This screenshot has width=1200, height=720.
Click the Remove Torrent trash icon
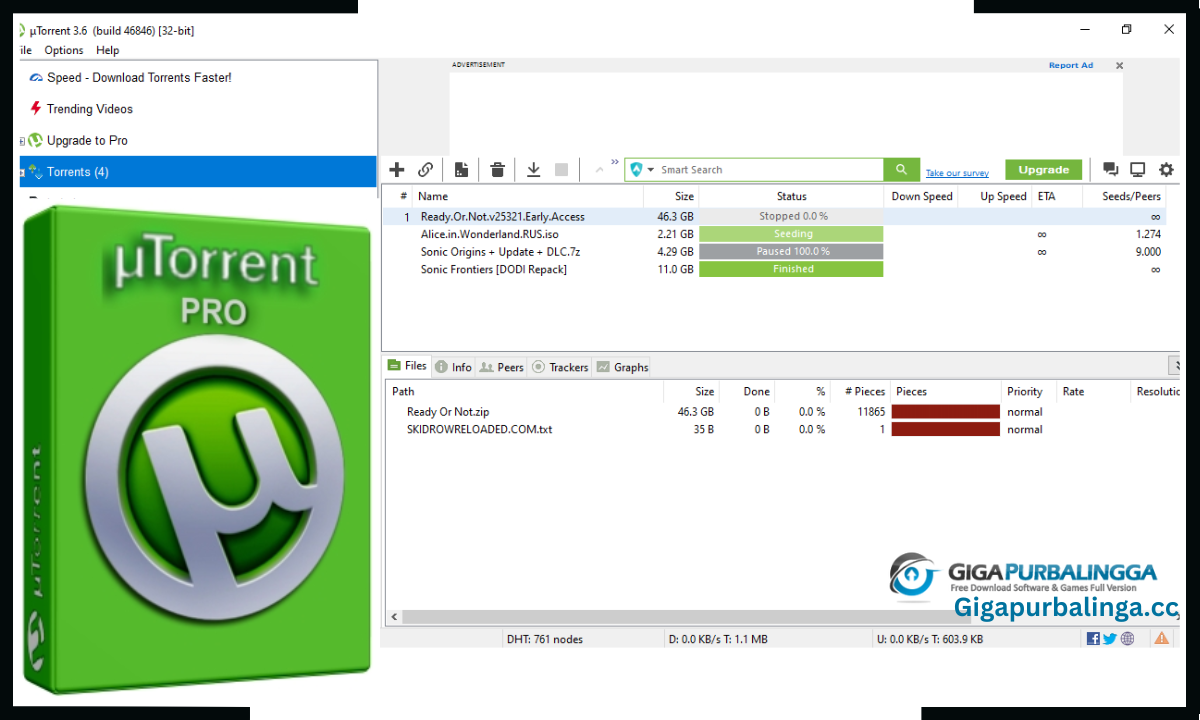tap(497, 170)
